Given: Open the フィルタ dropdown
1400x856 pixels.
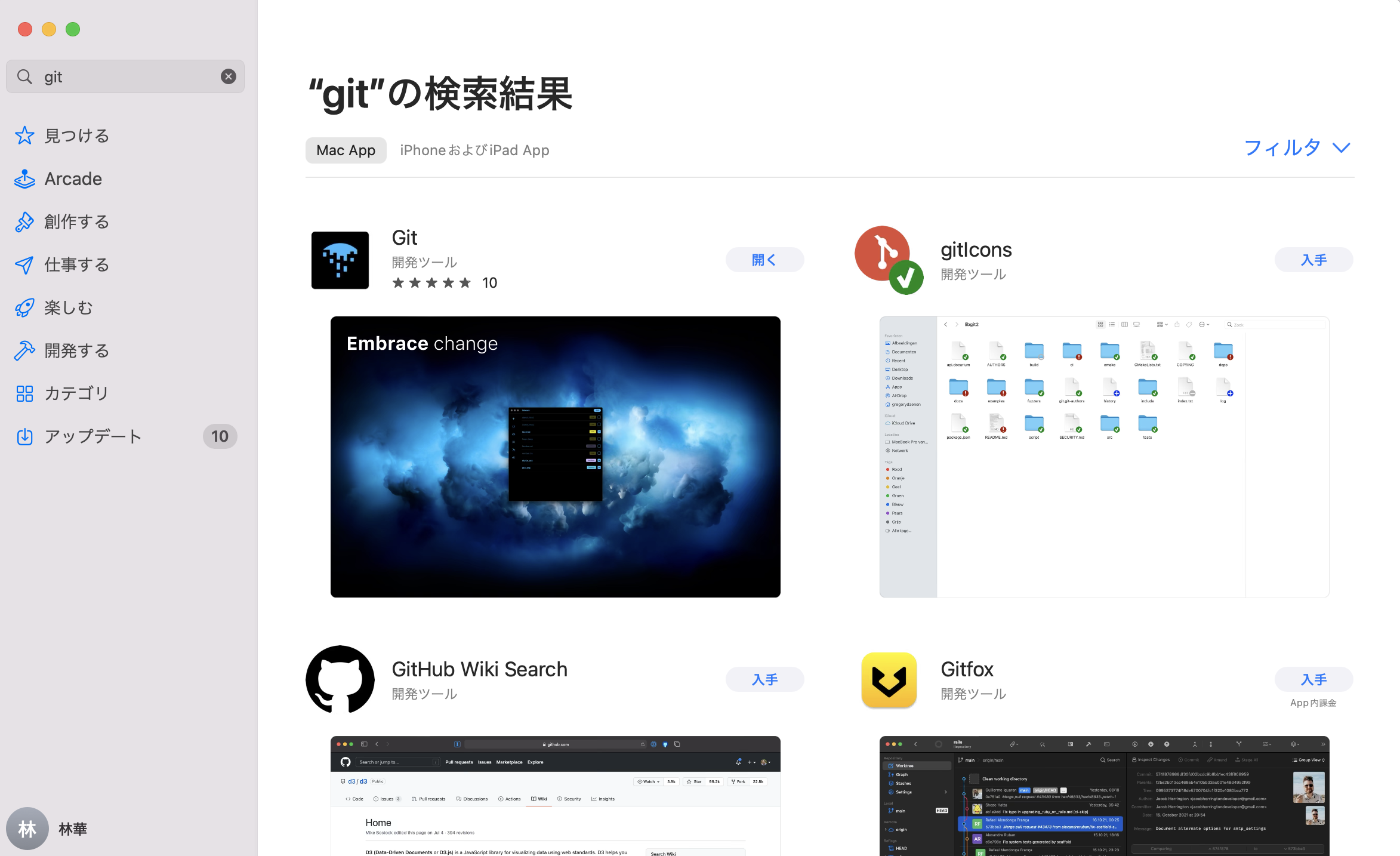Looking at the screenshot, I should point(1297,147).
